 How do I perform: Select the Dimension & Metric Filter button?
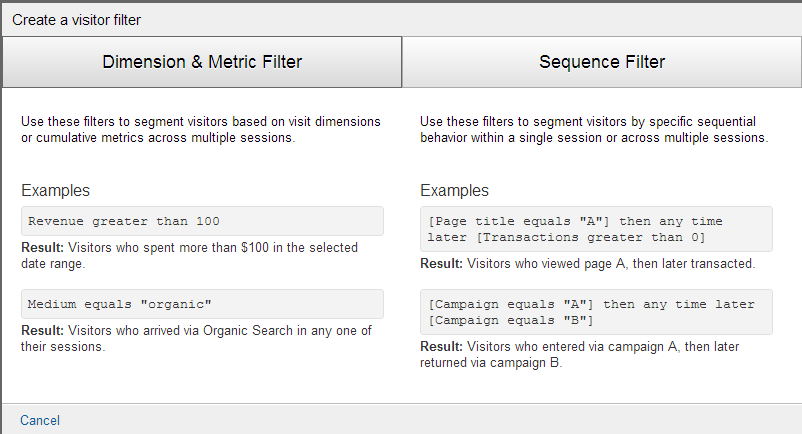click(x=201, y=62)
